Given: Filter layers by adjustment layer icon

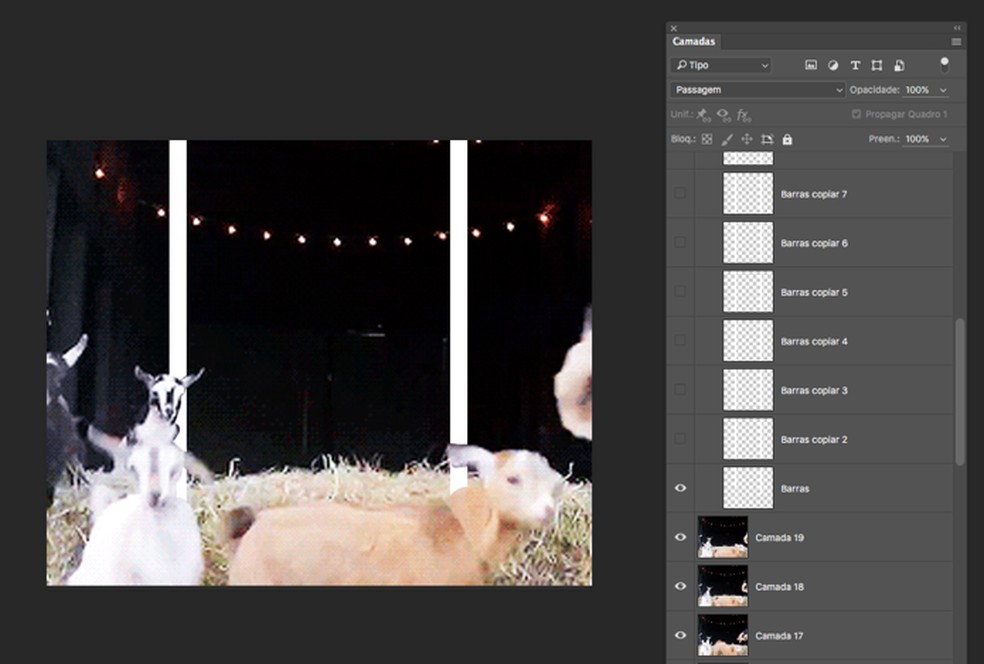Looking at the screenshot, I should (x=833, y=65).
